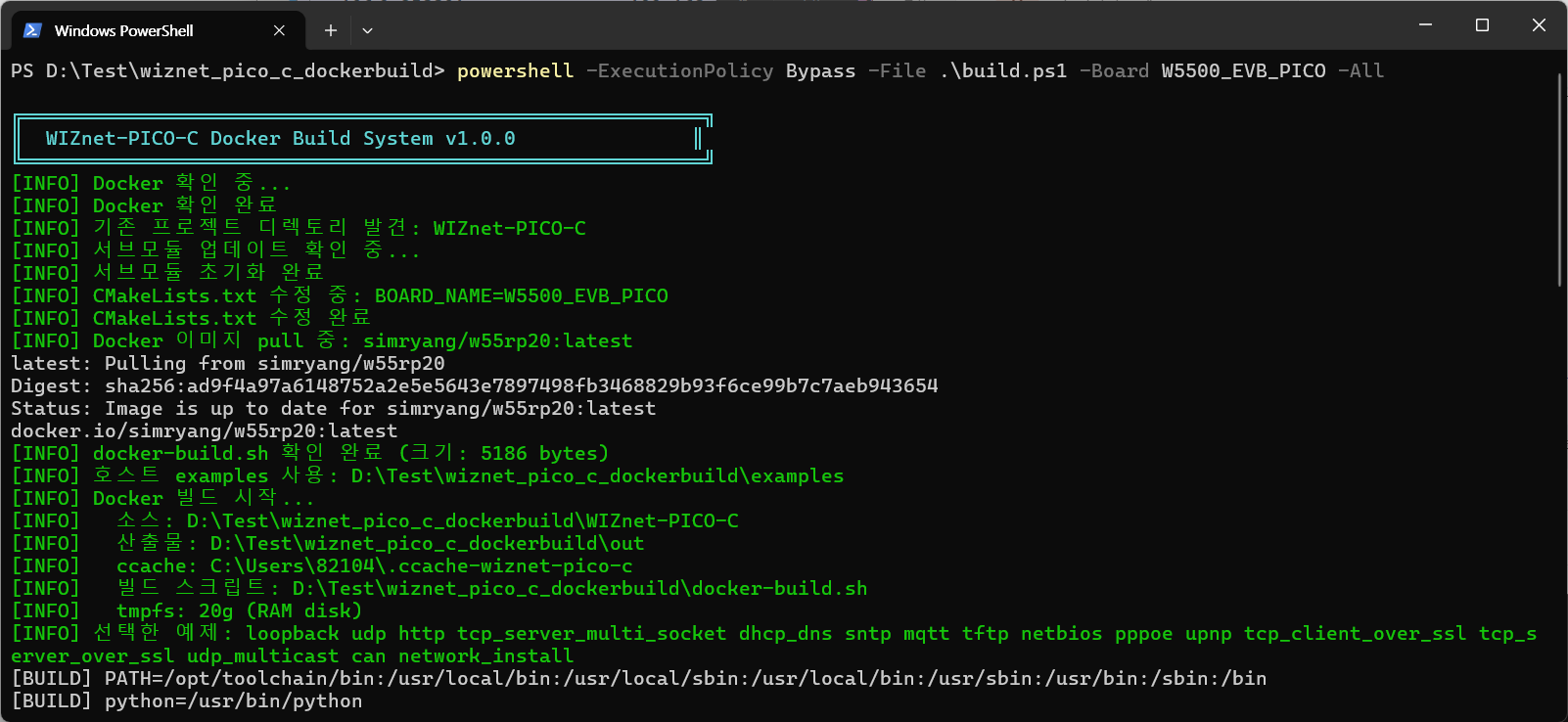Click 'Status: Image is up to date' line

[x=333, y=409]
